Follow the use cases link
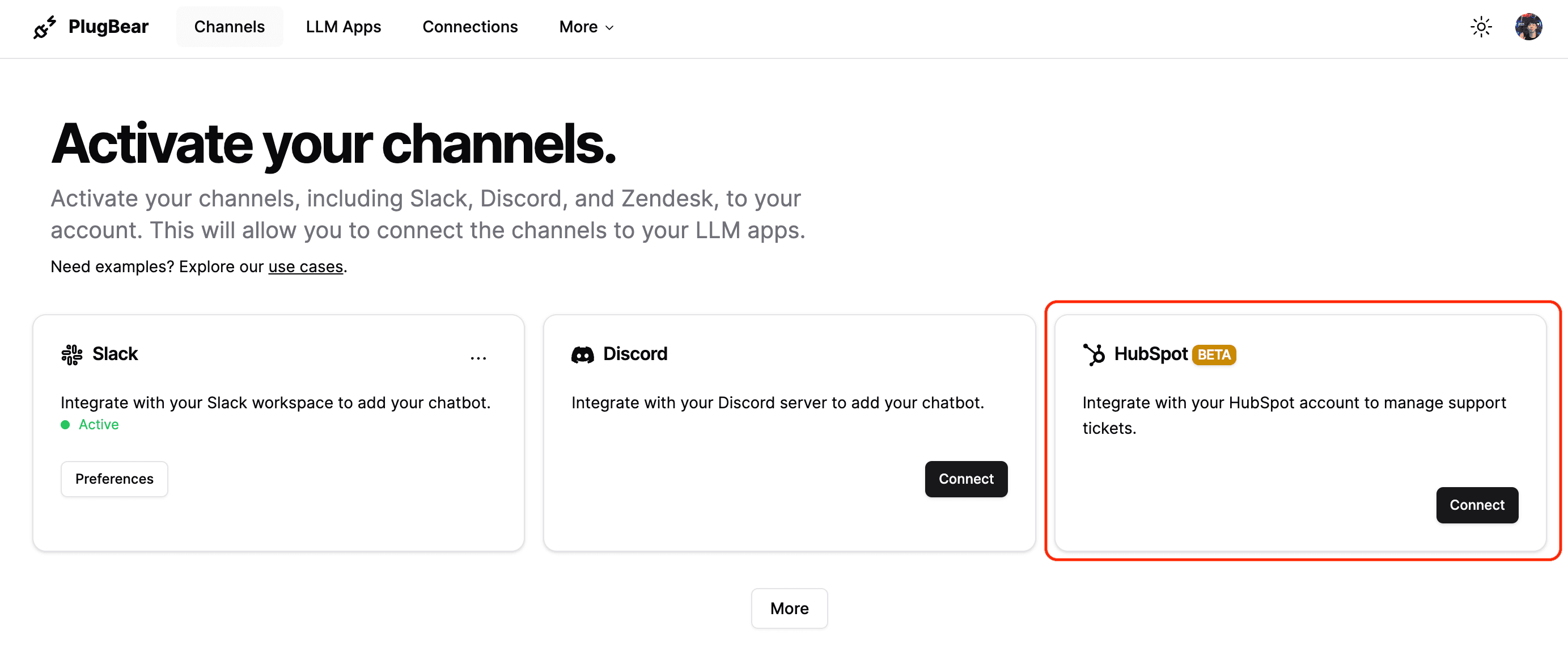The image size is (1568, 651). pyautogui.click(x=306, y=267)
